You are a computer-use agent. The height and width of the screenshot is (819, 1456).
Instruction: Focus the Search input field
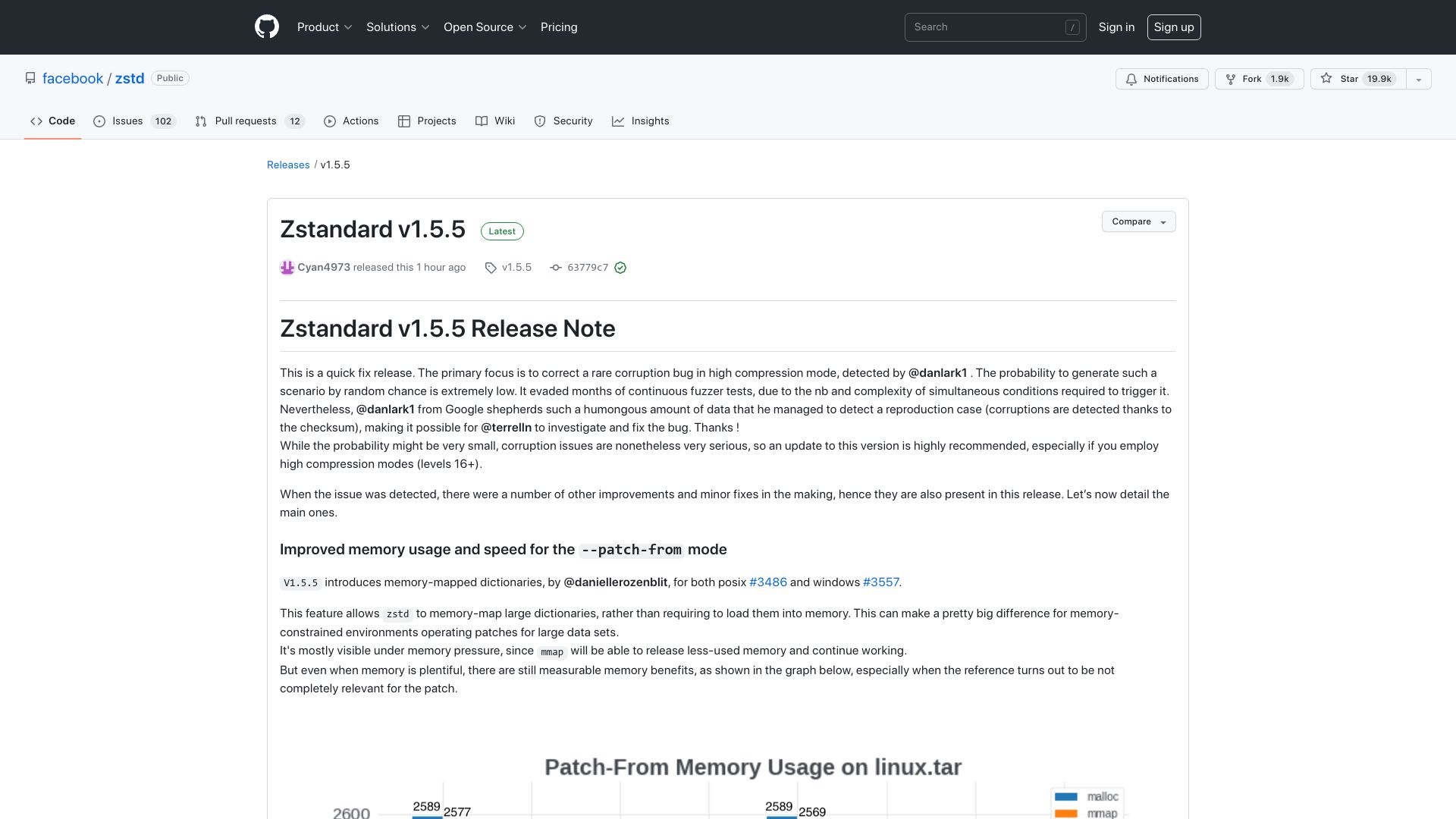click(x=995, y=27)
